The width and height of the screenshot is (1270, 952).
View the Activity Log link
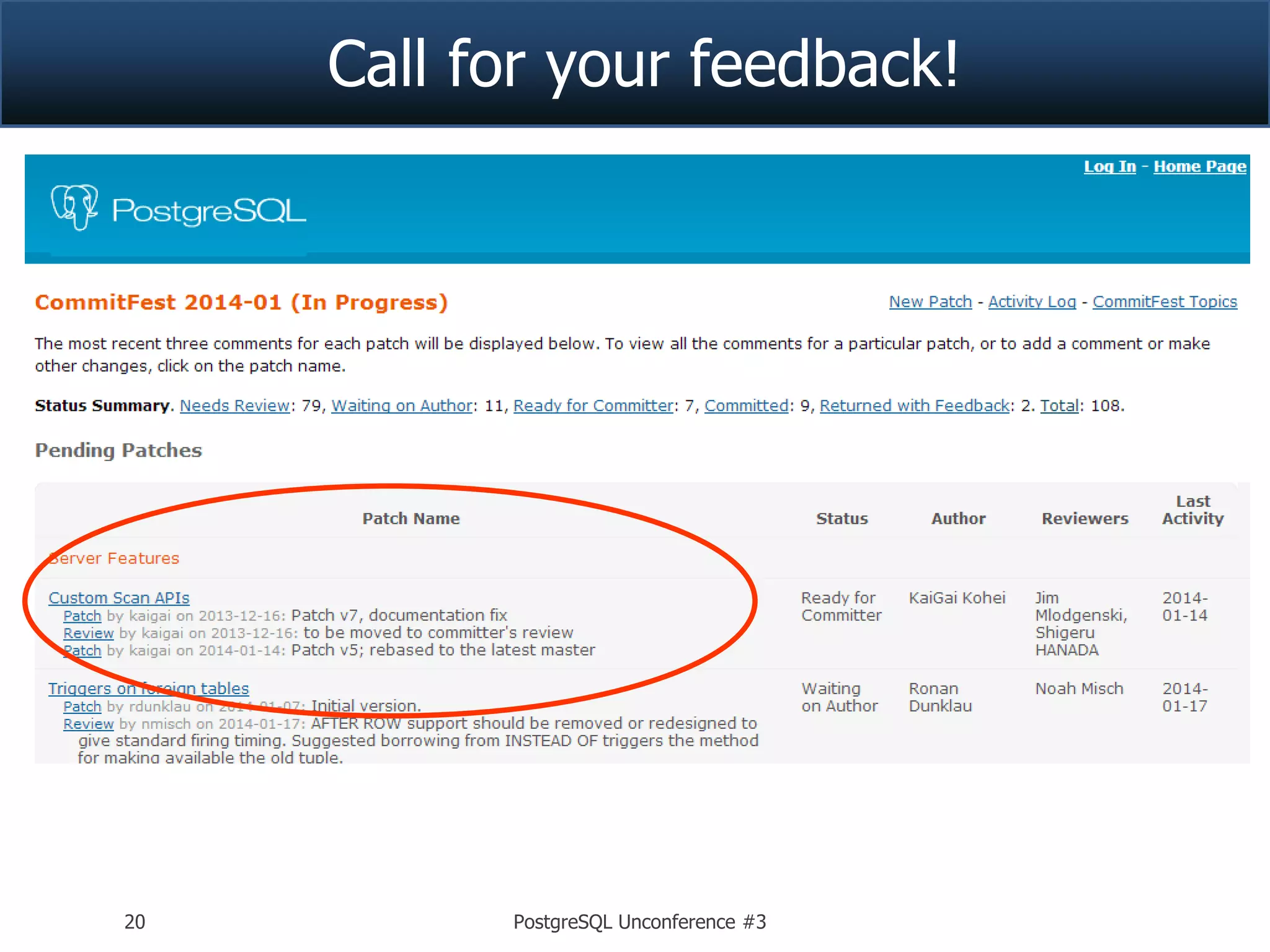(1032, 302)
